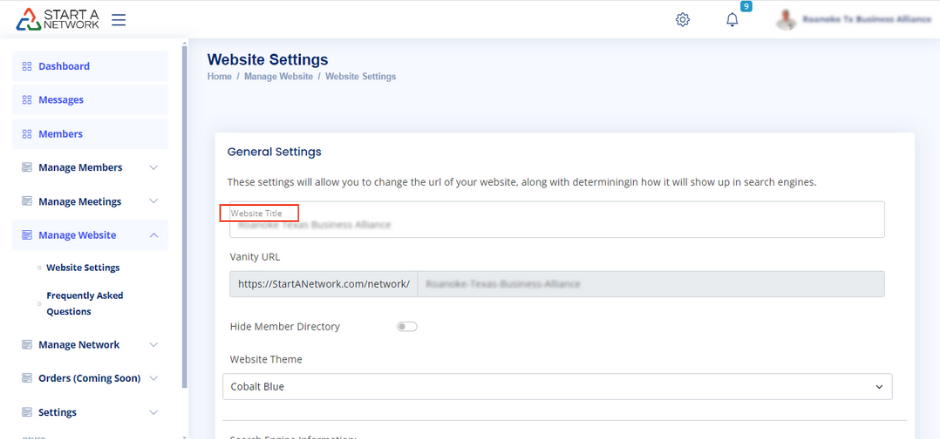Click the Home breadcrumb link
940x439 pixels.
click(219, 77)
